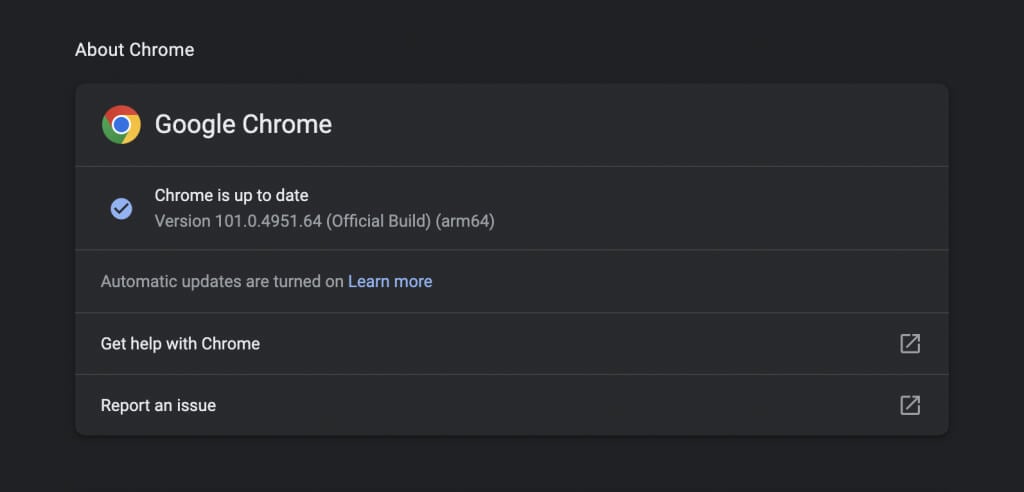1024x492 pixels.
Task: Click the '(Official Build)' label
Action: [379, 221]
